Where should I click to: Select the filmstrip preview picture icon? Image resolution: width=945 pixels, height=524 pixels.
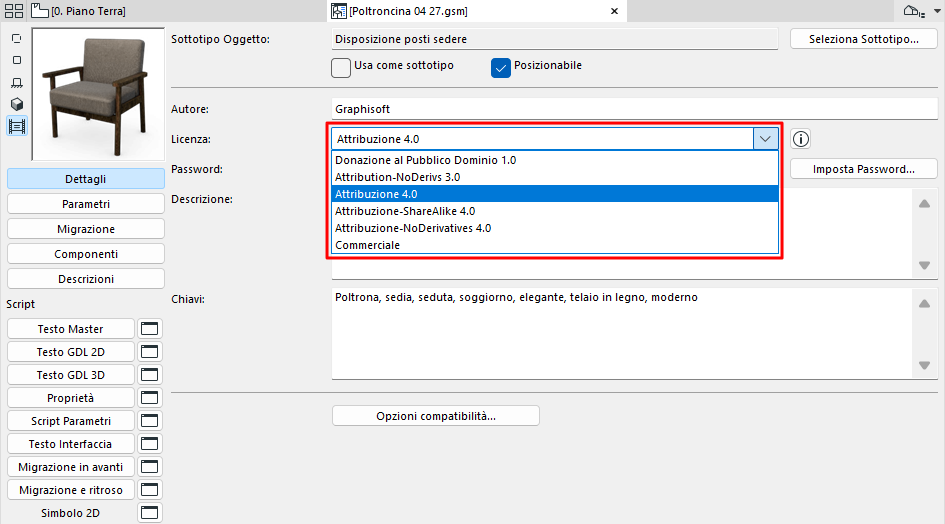[x=17, y=126]
